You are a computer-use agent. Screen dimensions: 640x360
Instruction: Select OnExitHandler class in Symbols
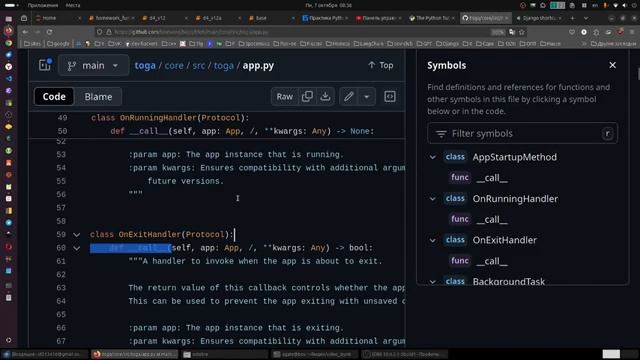[504, 240]
